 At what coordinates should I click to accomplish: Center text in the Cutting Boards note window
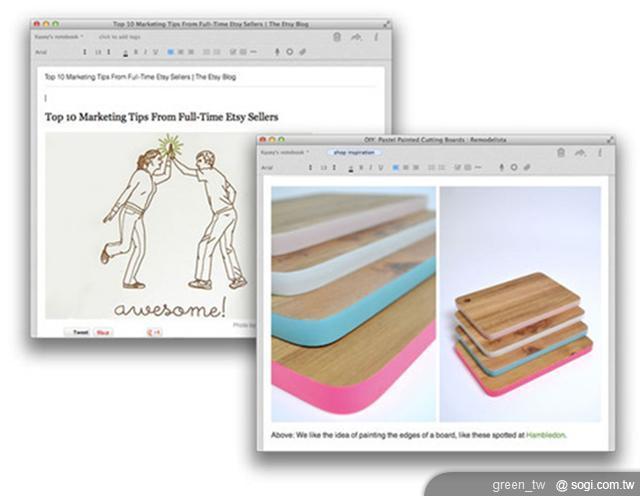point(406,167)
